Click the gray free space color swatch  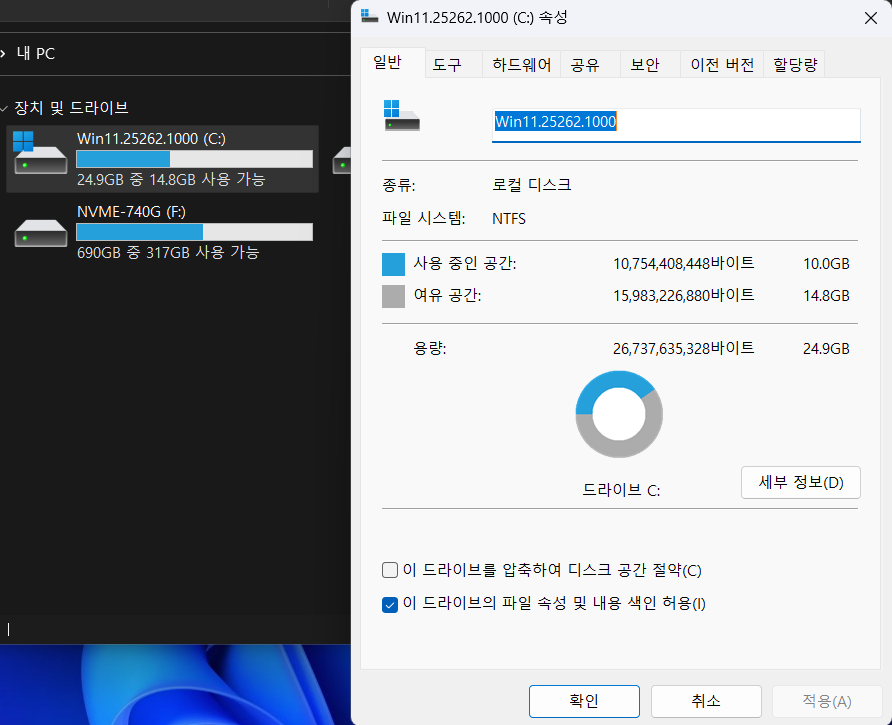click(x=393, y=296)
